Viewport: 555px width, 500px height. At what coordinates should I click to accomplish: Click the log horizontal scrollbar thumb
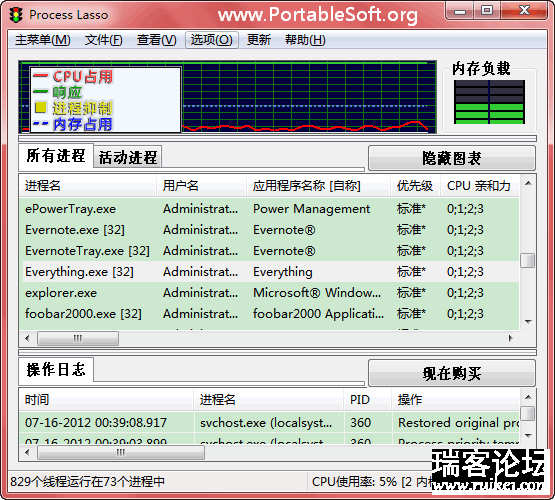pos(121,452)
